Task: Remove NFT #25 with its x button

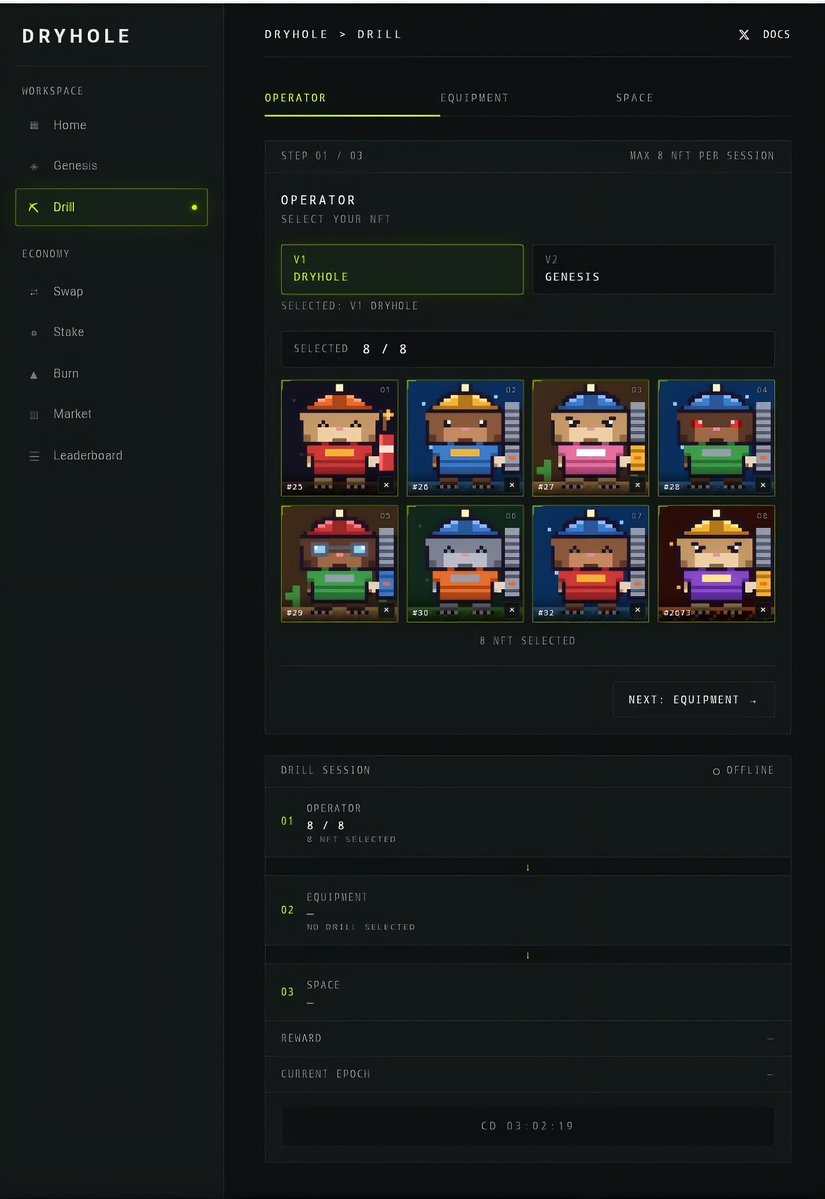Action: 386,485
